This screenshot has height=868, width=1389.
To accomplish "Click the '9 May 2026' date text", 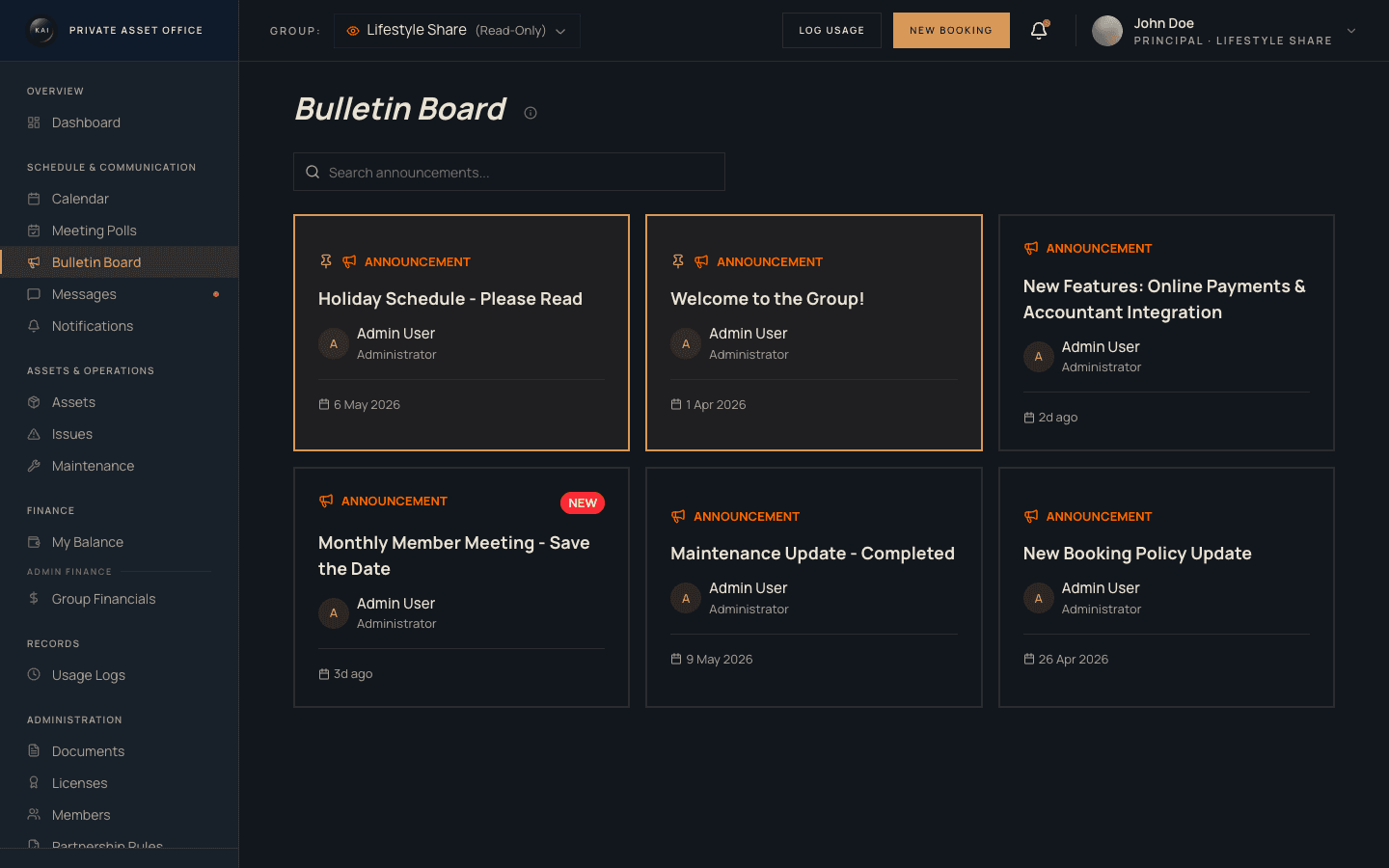I will click(x=720, y=660).
